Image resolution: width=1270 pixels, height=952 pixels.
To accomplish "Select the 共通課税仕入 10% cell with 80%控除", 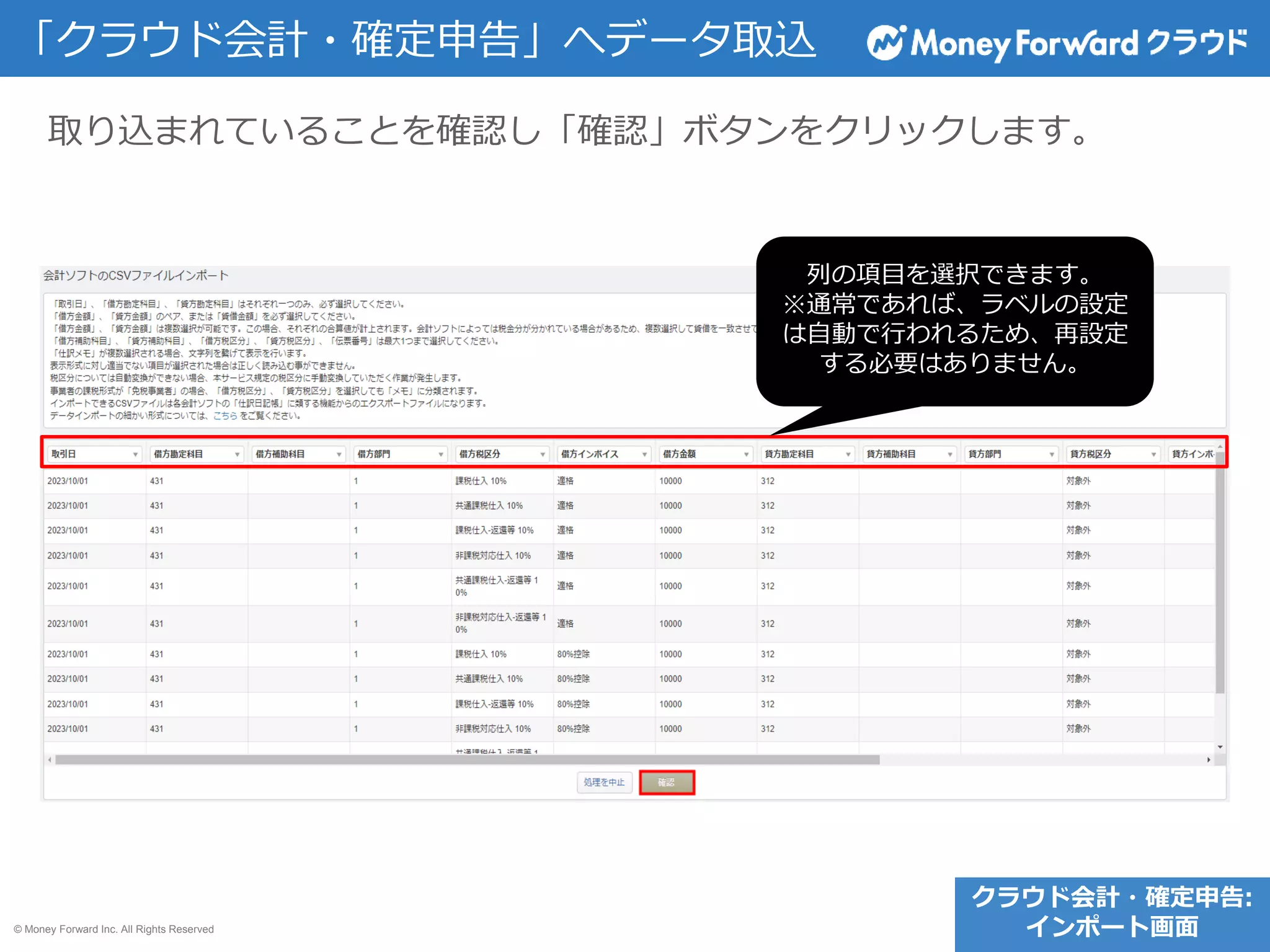I will click(502, 679).
